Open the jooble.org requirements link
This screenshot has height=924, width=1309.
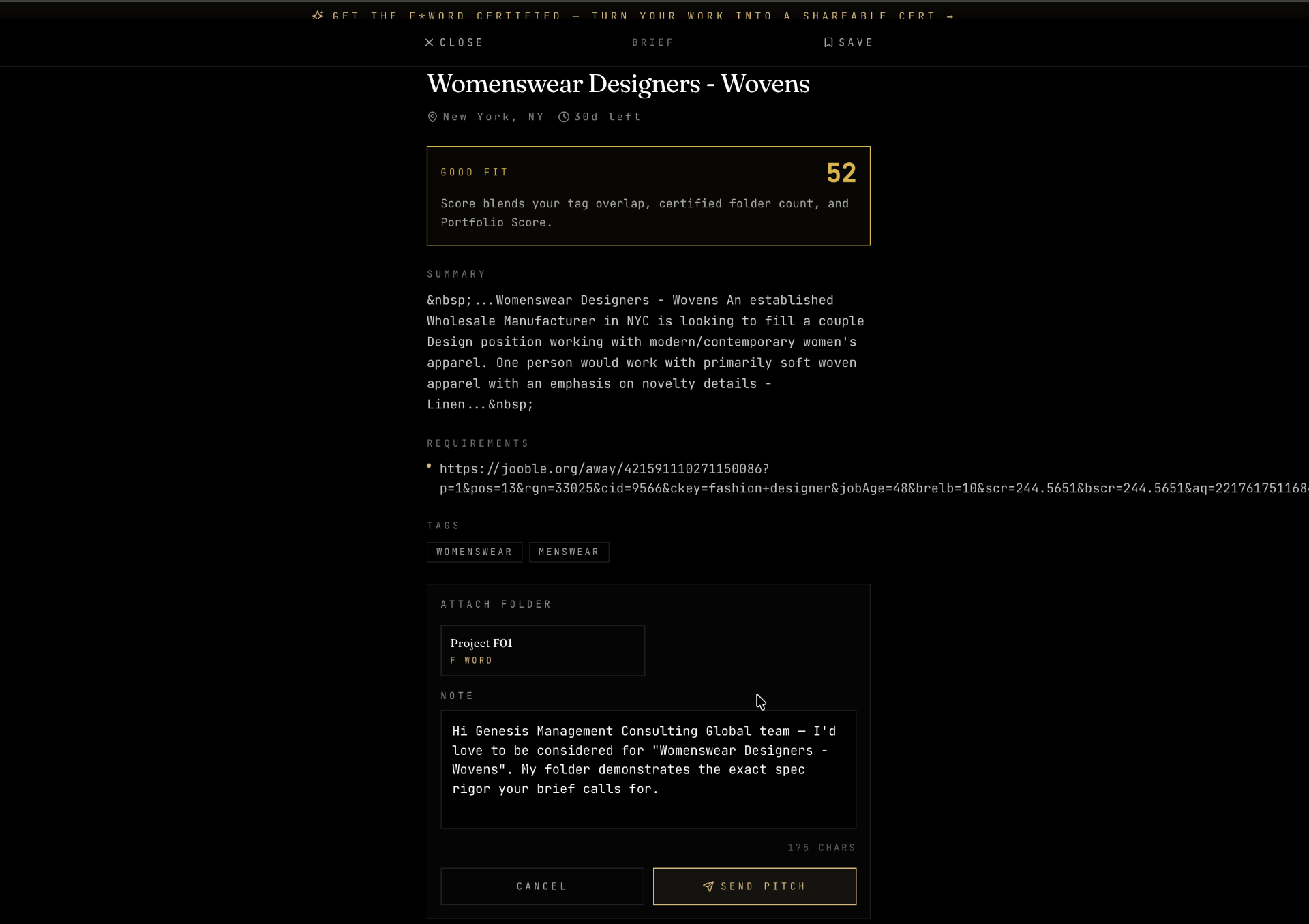tap(873, 479)
